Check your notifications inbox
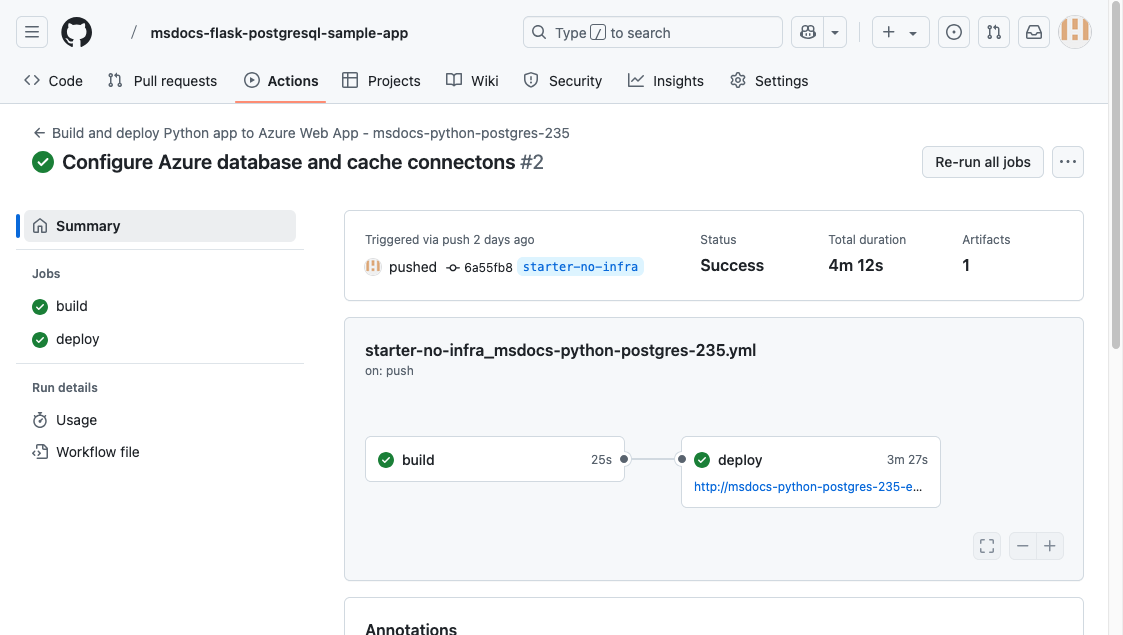Image resolution: width=1123 pixels, height=635 pixels. coord(1033,31)
